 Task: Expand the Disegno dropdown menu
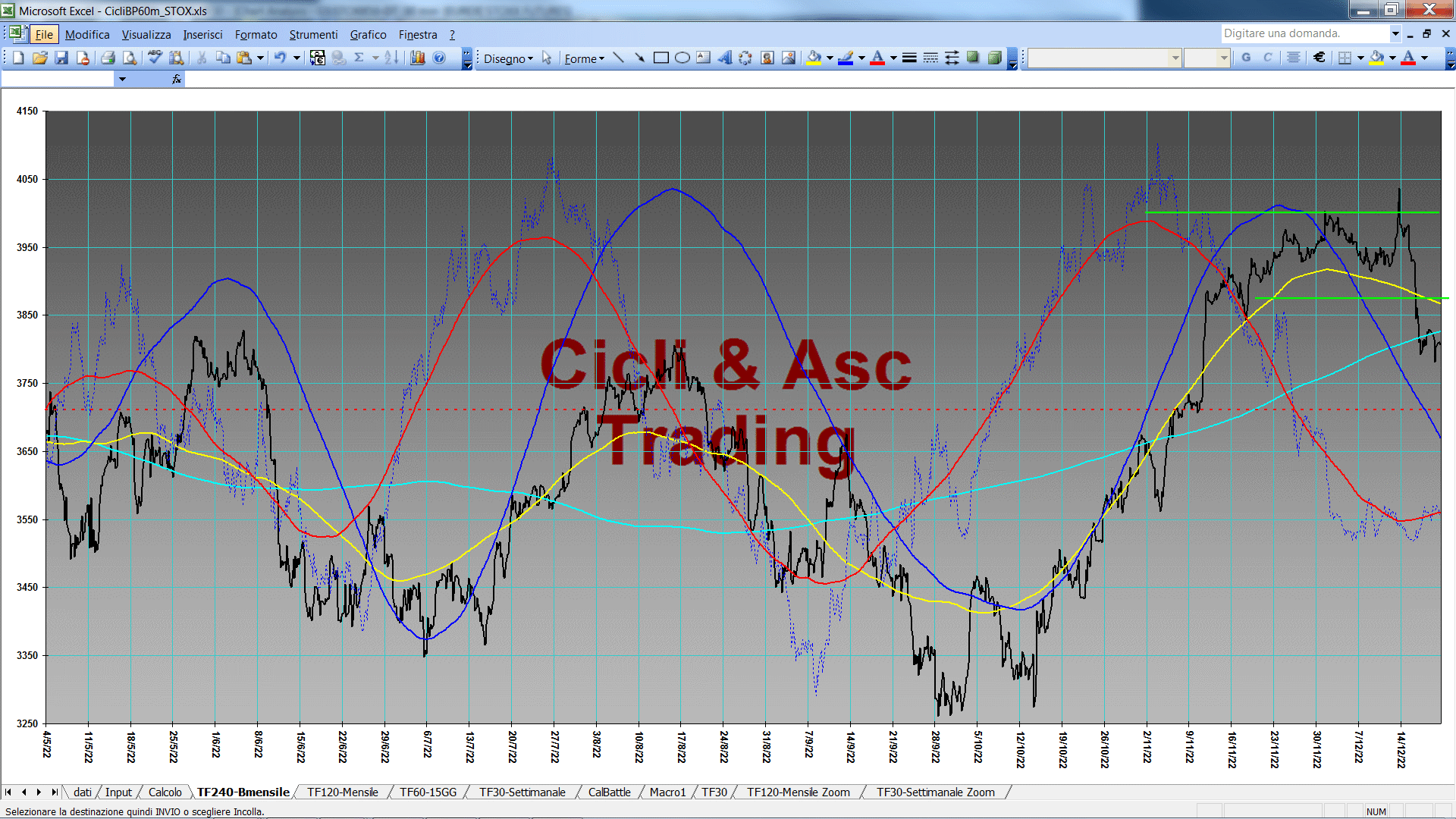508,58
